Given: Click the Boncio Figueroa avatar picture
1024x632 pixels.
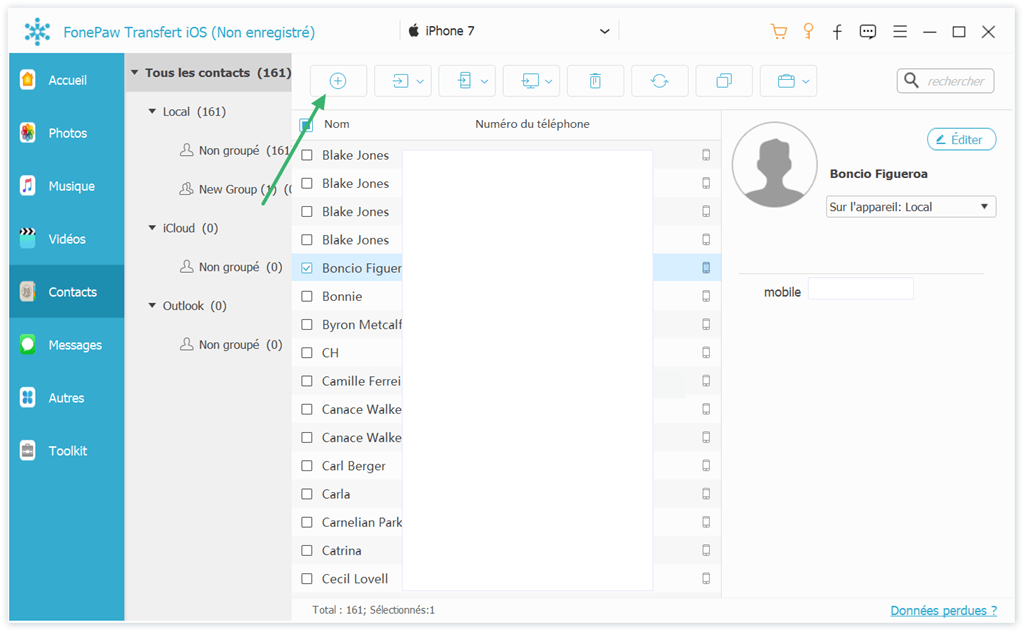Looking at the screenshot, I should (775, 165).
